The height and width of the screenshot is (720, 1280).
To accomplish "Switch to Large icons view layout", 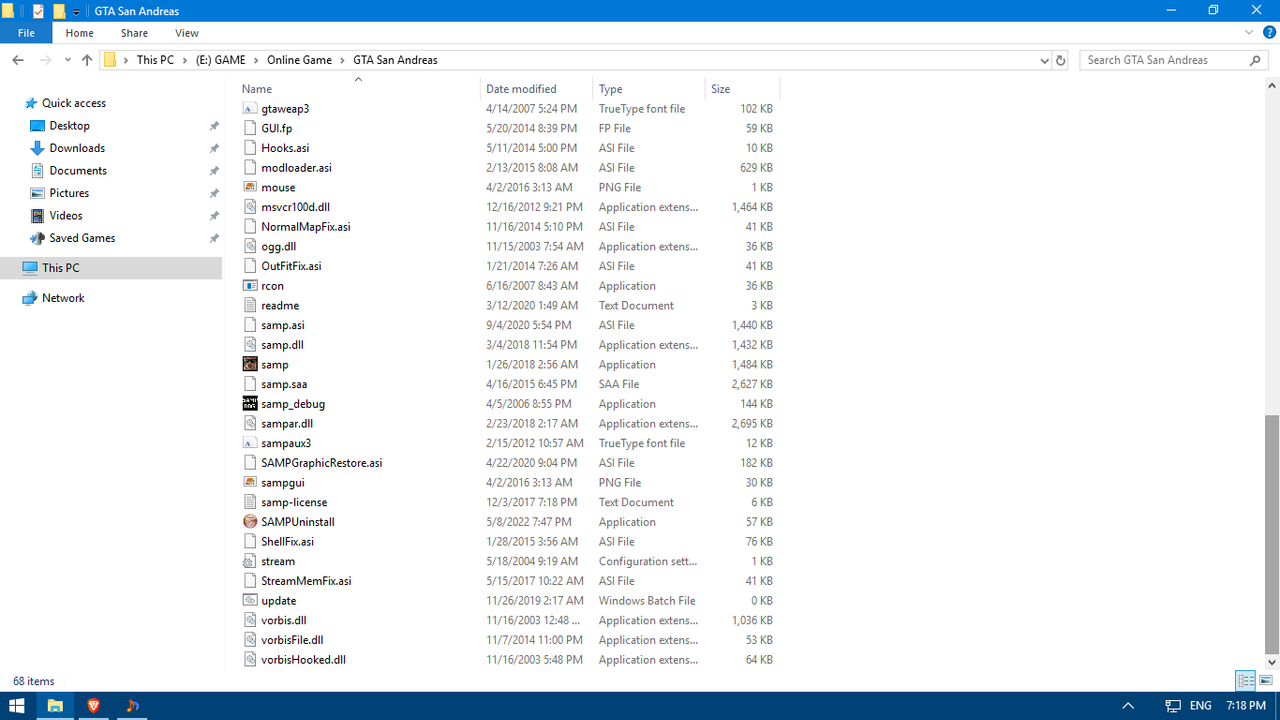I will [x=1265, y=681].
